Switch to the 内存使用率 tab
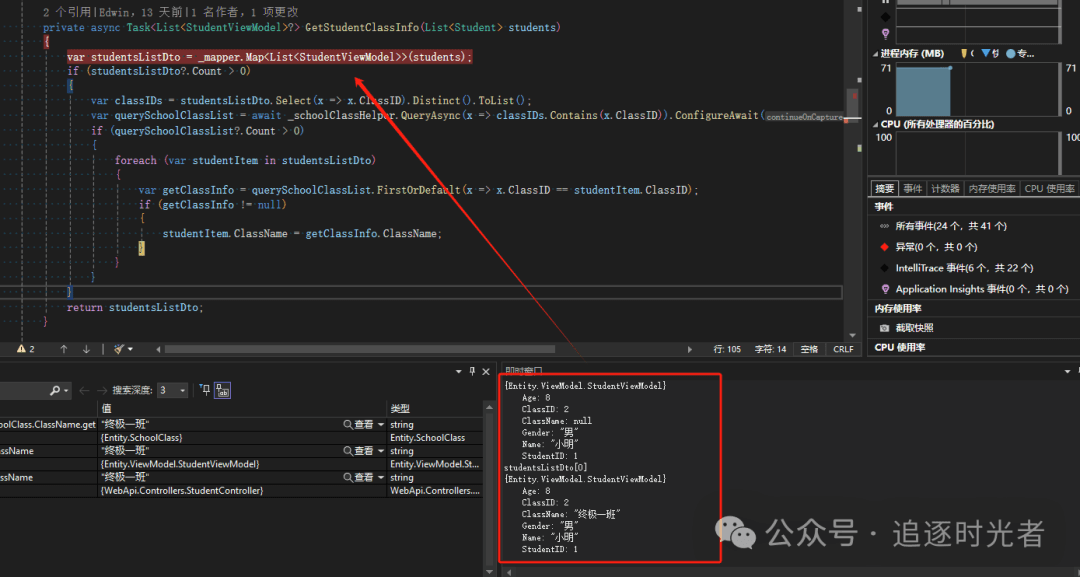 [990, 188]
